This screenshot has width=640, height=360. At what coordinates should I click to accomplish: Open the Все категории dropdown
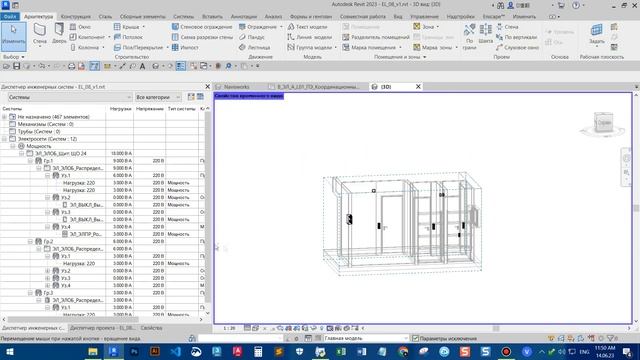pyautogui.click(x=158, y=97)
